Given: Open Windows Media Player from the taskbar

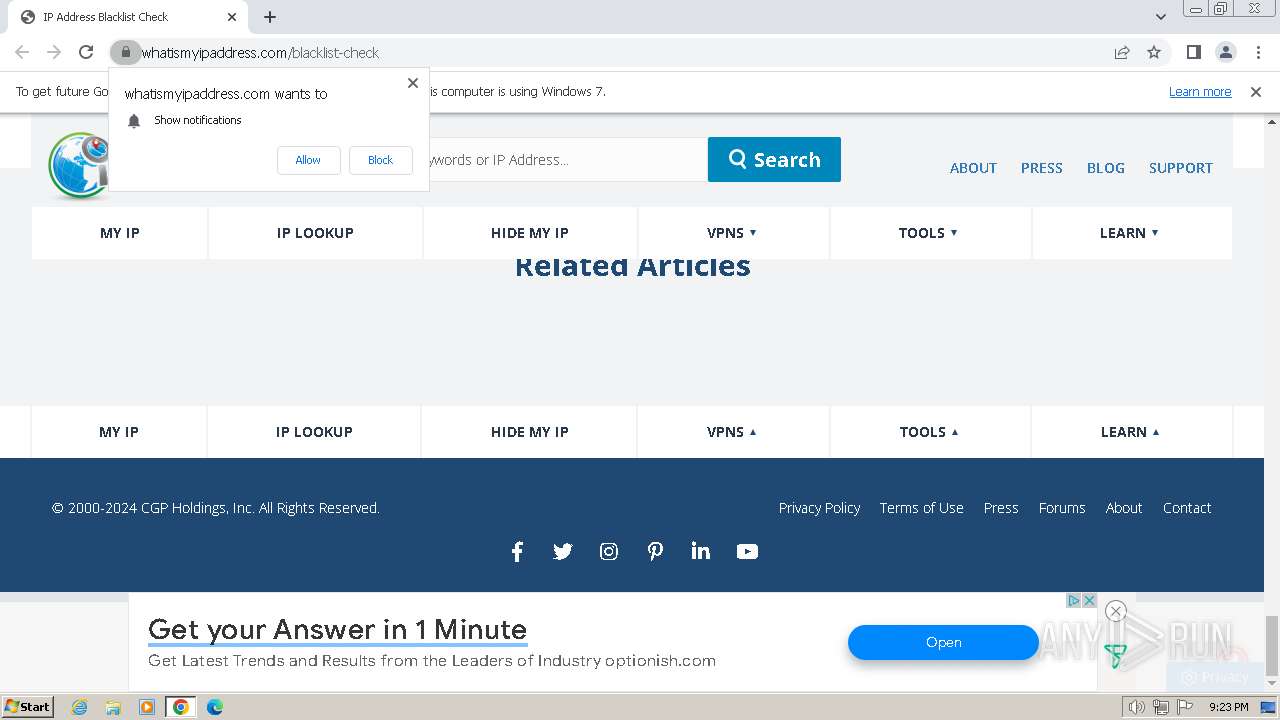Looking at the screenshot, I should [147, 707].
